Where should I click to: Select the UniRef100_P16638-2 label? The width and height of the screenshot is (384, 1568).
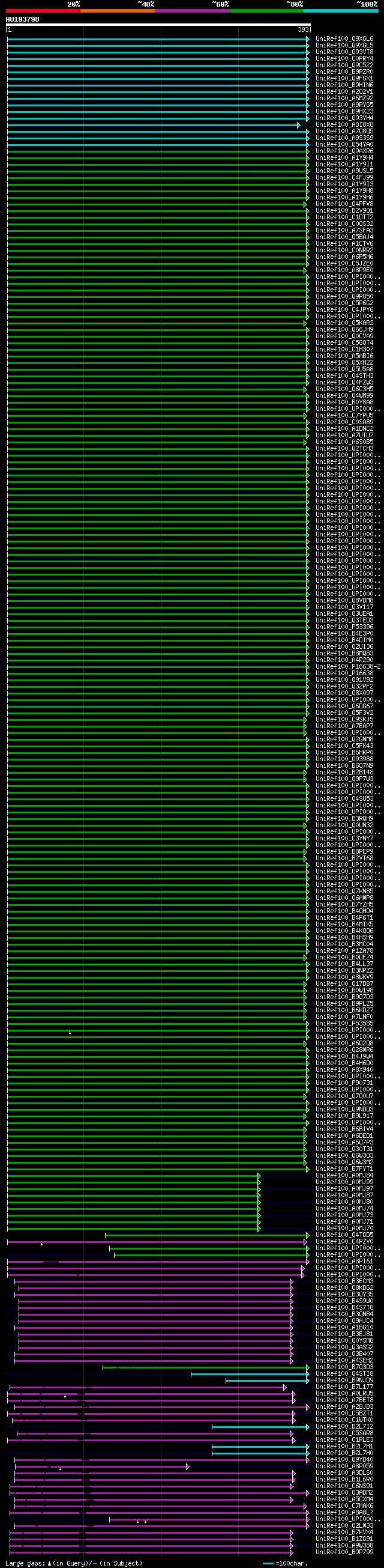pos(348,666)
